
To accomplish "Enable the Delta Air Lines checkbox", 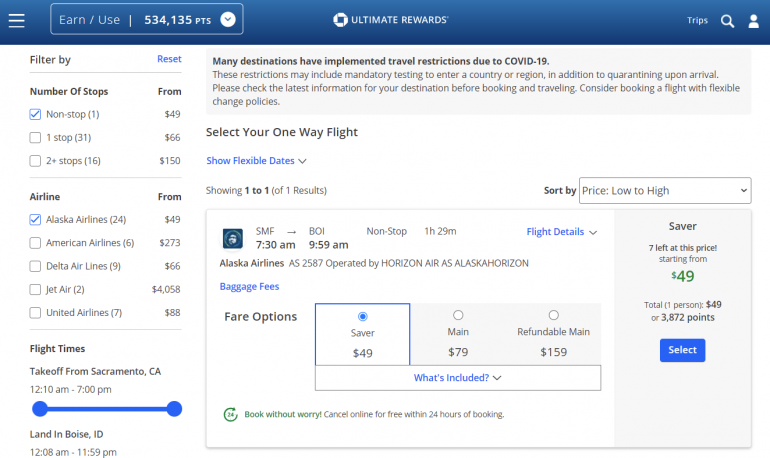I will tap(36, 266).
